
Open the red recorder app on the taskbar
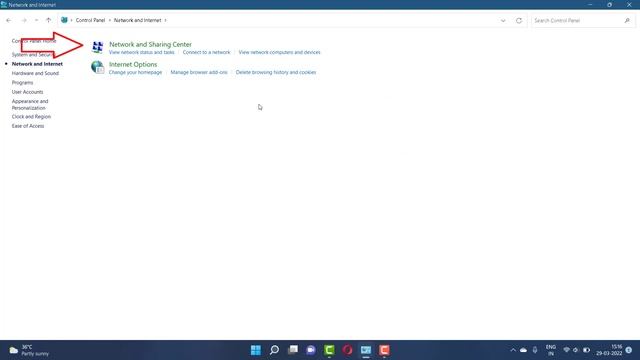click(384, 350)
